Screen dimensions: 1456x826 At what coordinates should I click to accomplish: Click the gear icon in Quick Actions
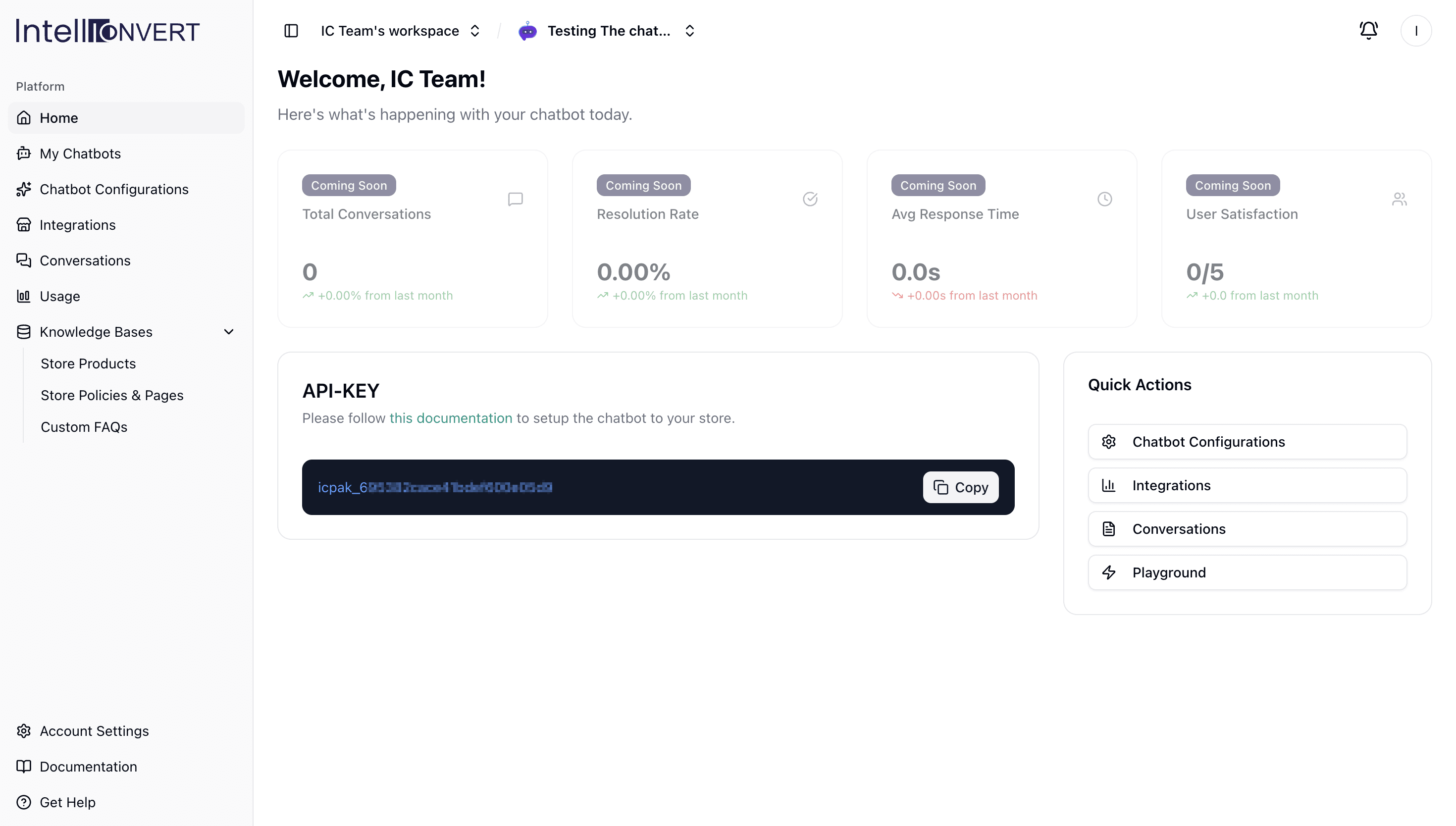(x=1108, y=442)
